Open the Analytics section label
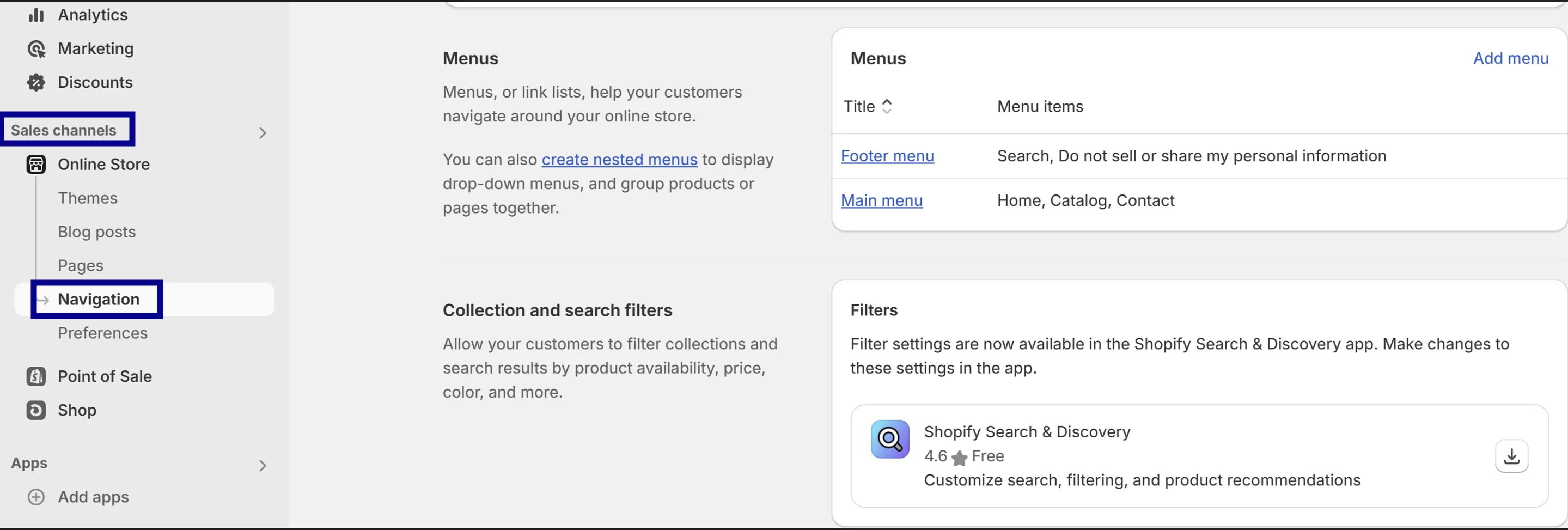 pyautogui.click(x=93, y=15)
